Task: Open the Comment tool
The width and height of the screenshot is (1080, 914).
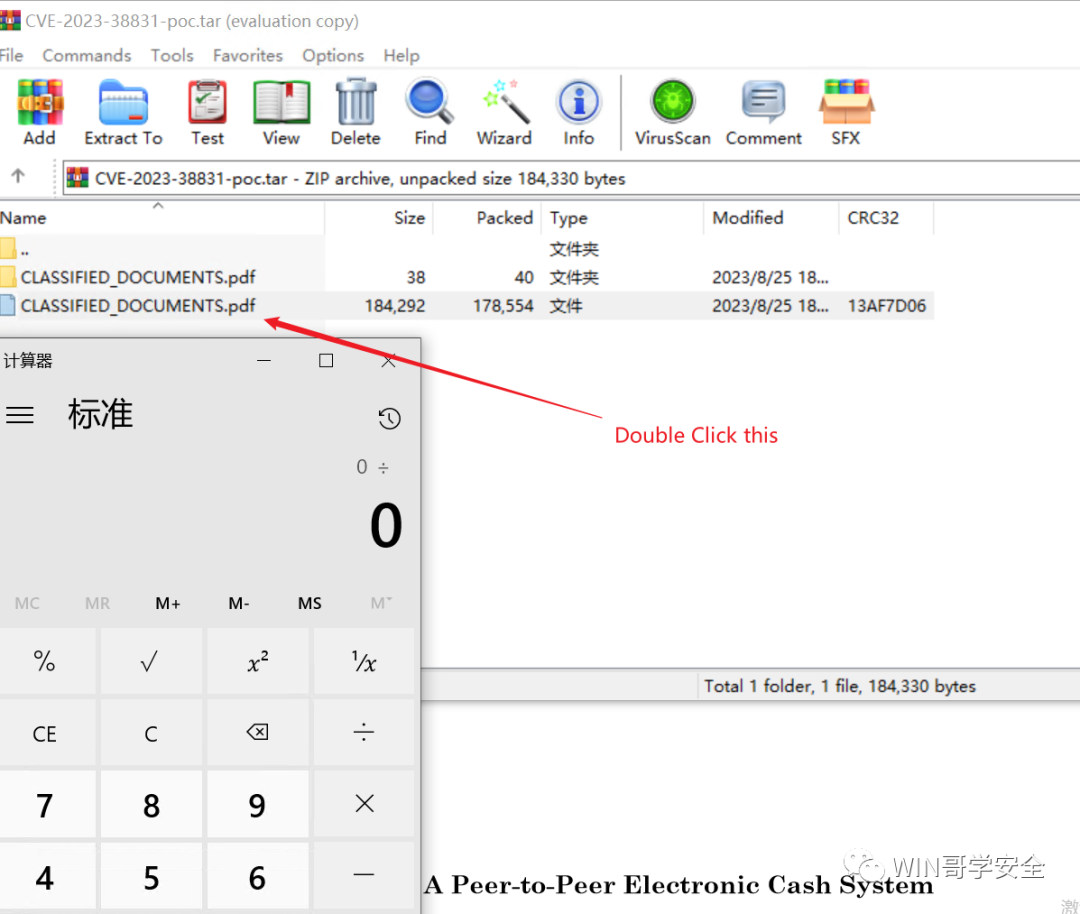Action: pos(763,112)
